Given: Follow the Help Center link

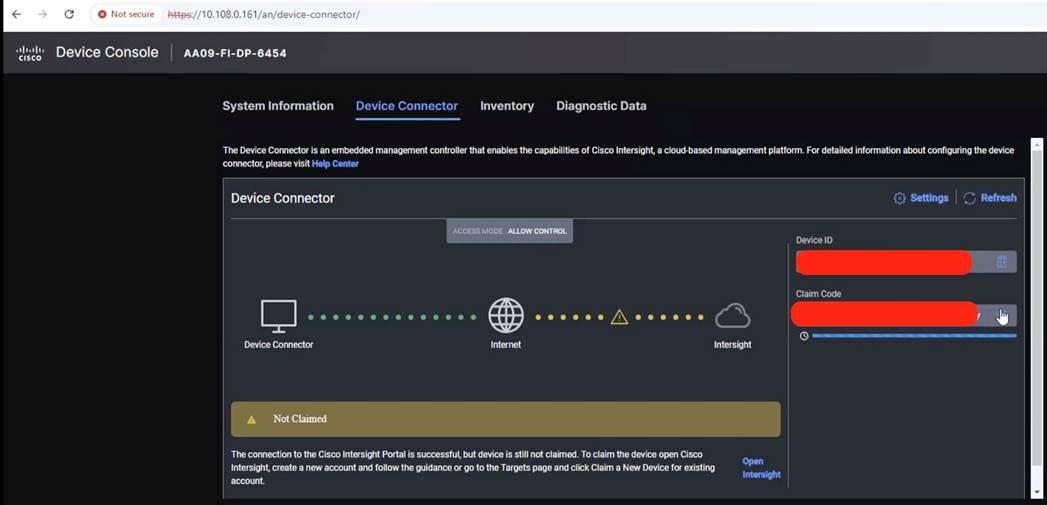Looking at the screenshot, I should tap(335, 164).
